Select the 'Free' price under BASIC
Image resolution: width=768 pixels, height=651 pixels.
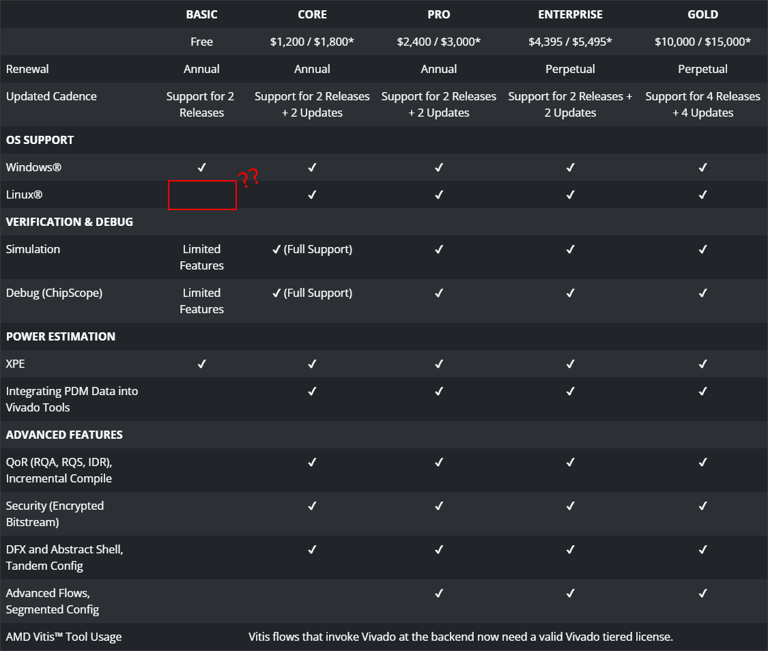click(x=201, y=42)
